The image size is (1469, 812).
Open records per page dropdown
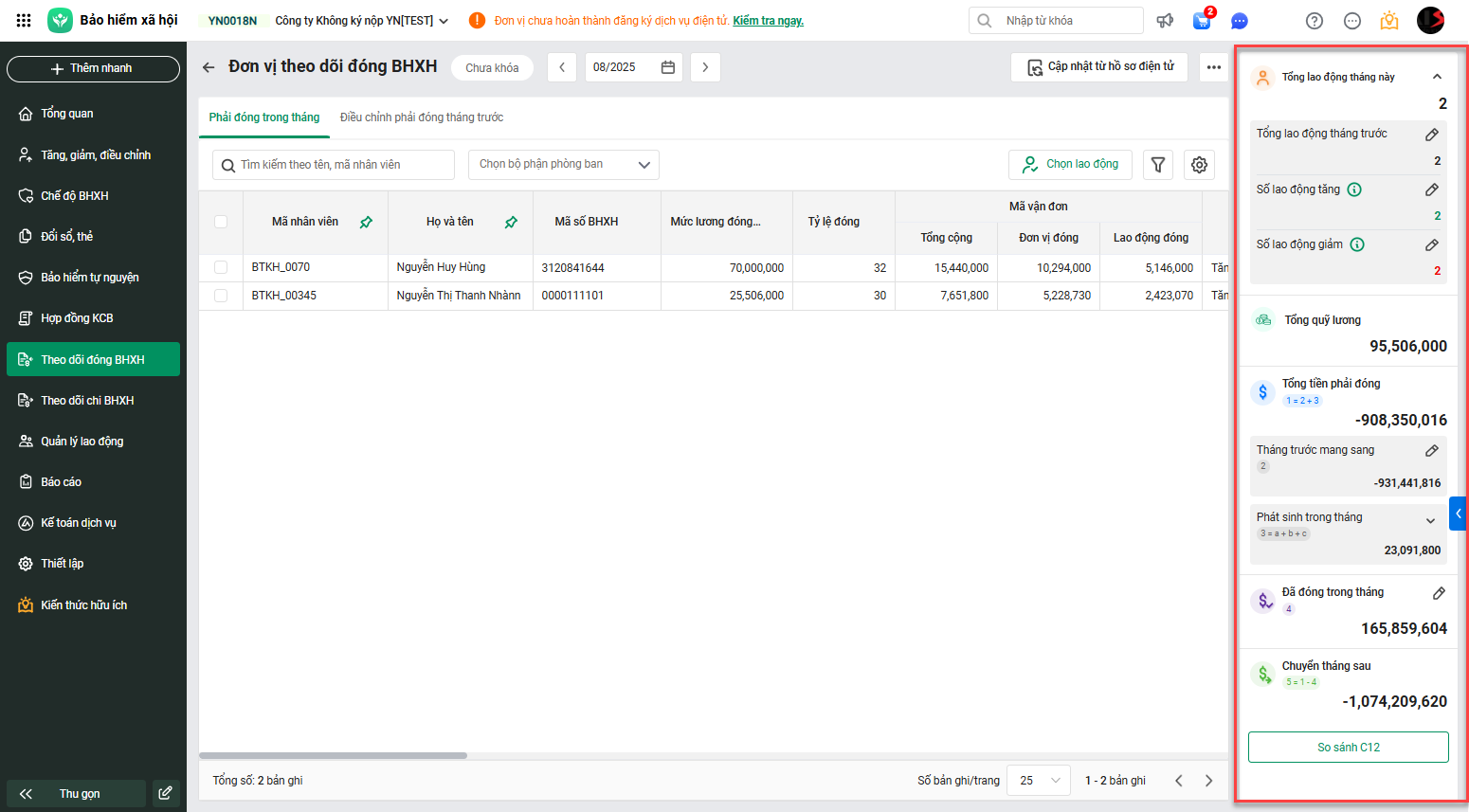1038,781
